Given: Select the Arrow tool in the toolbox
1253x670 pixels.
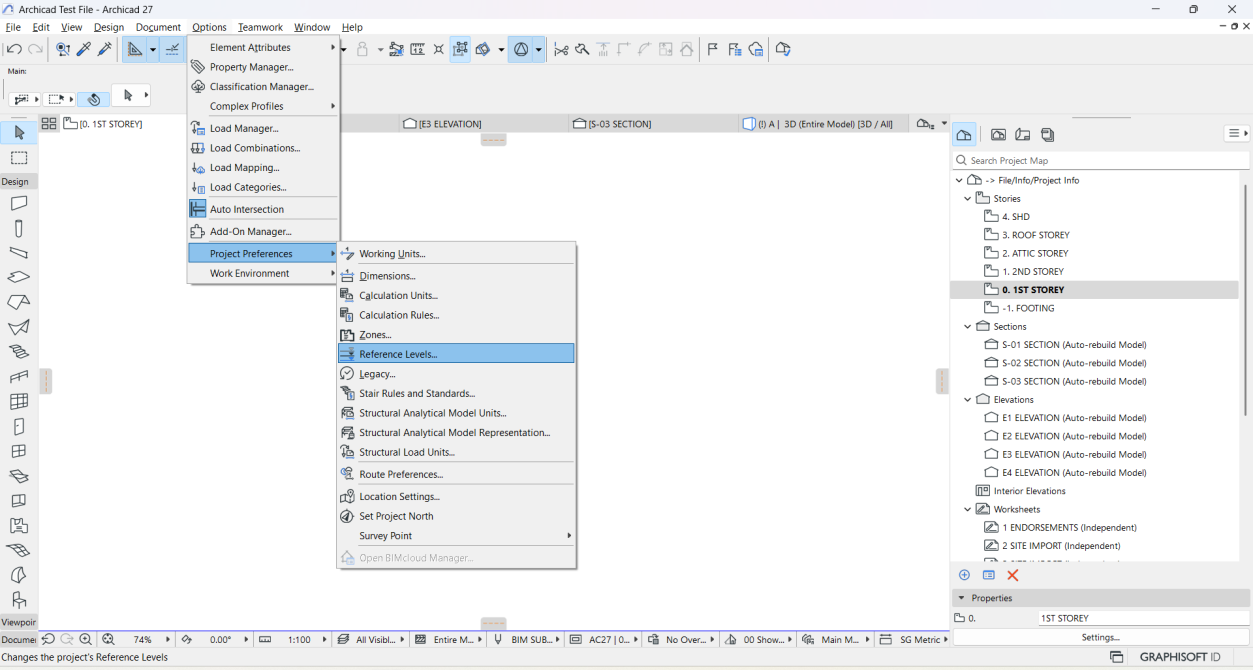Looking at the screenshot, I should 19,133.
